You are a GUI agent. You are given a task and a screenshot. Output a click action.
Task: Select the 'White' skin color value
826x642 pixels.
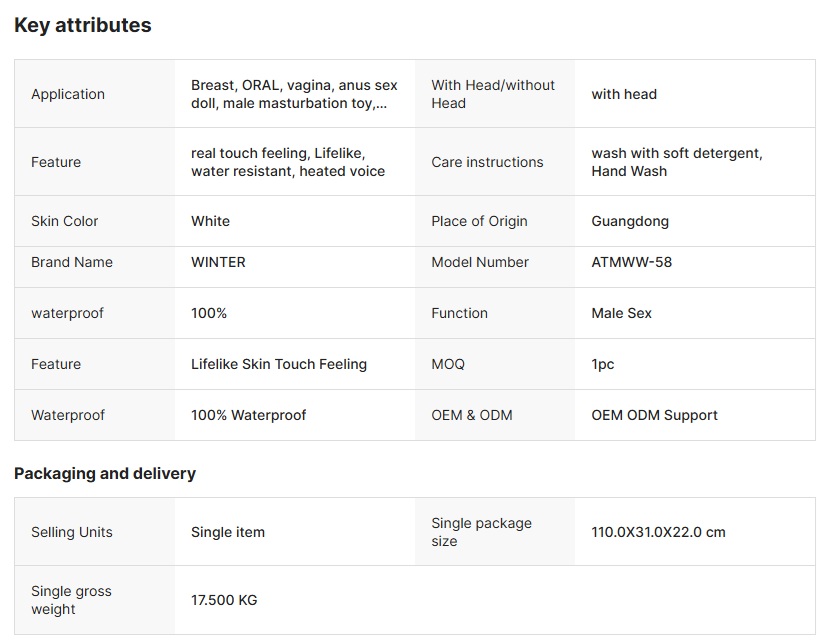tap(210, 221)
